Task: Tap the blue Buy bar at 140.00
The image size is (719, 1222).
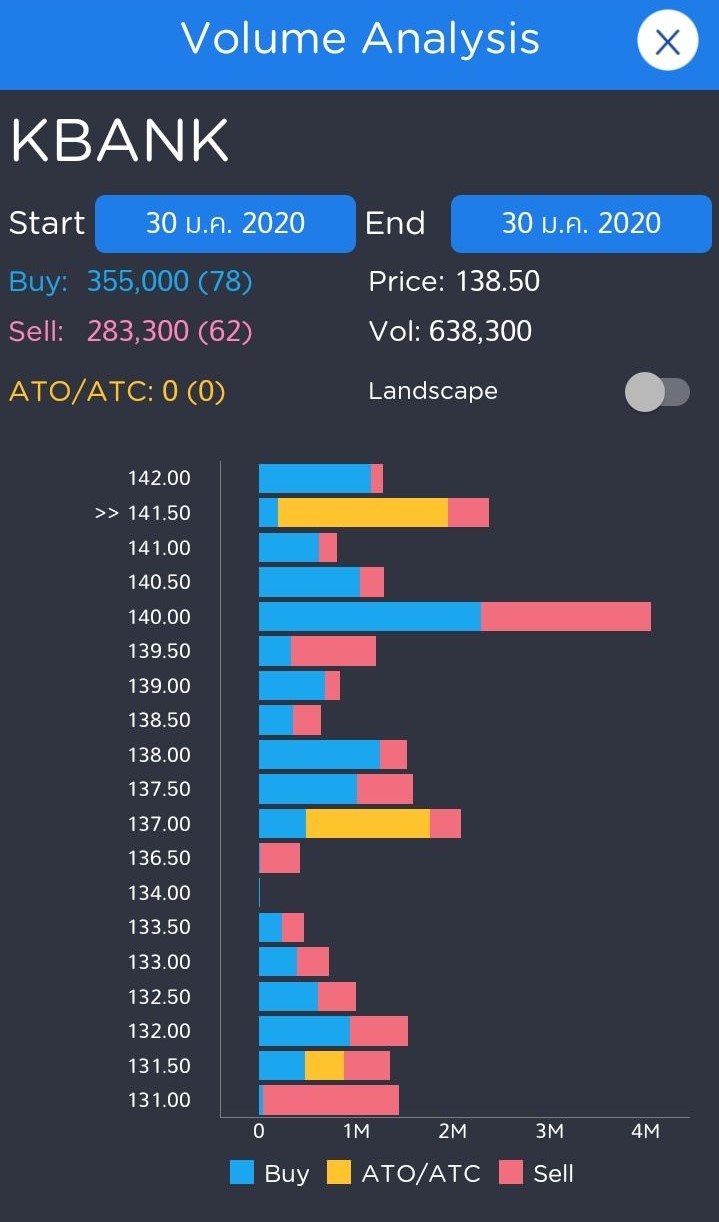Action: pos(369,617)
